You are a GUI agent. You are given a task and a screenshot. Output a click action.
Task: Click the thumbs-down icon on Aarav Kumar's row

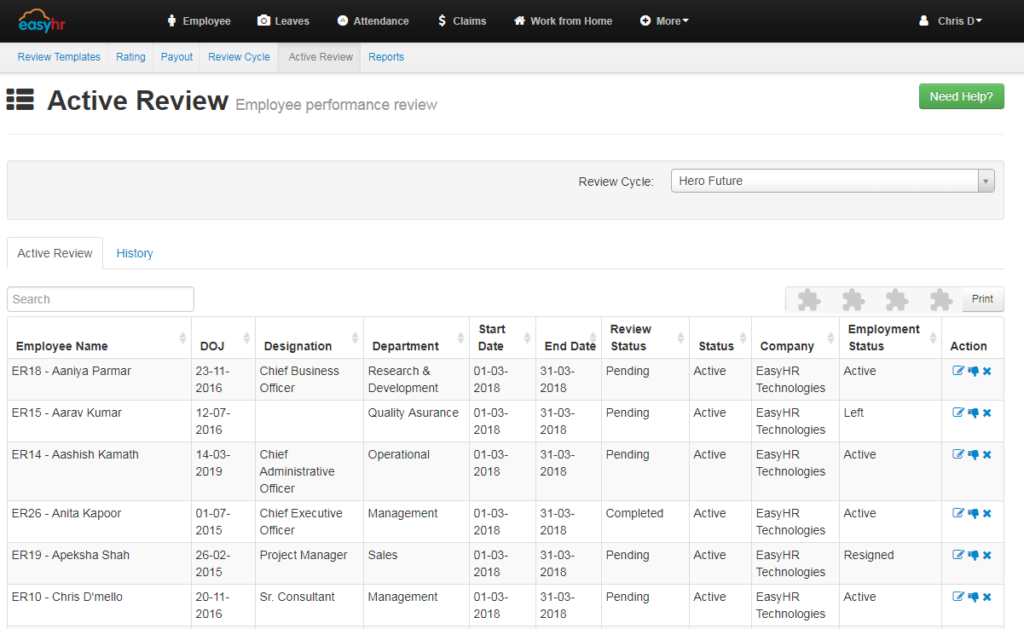[x=972, y=413]
